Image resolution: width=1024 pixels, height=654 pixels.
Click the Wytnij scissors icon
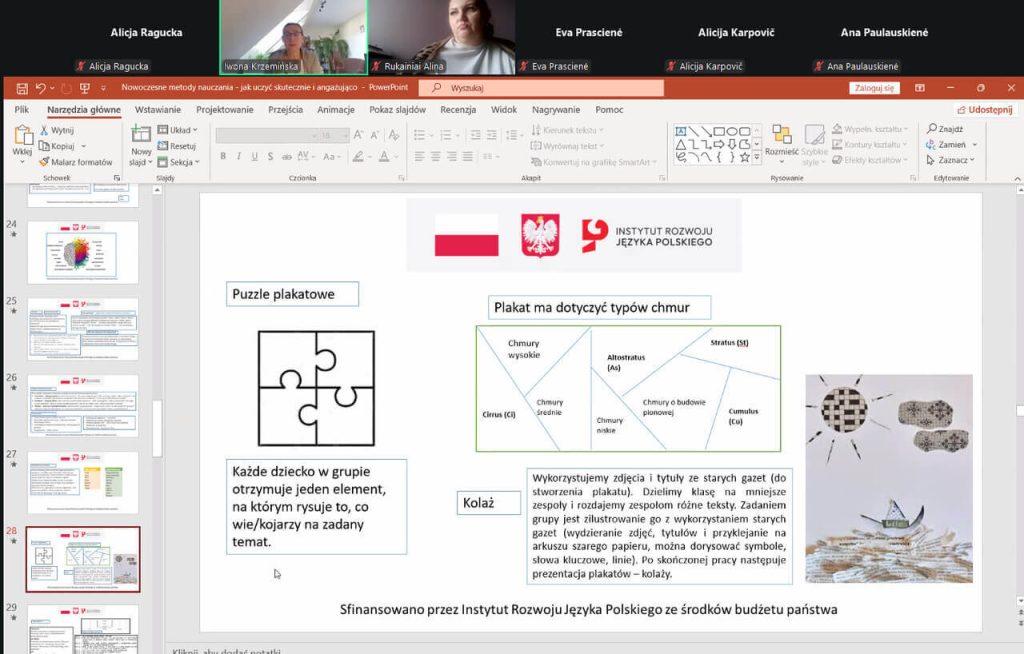(44, 130)
